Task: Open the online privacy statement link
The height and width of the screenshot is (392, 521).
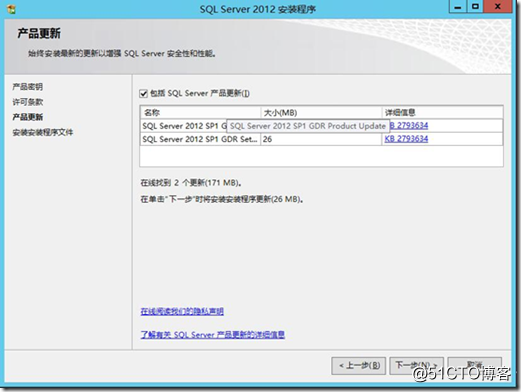Action: click(x=182, y=311)
